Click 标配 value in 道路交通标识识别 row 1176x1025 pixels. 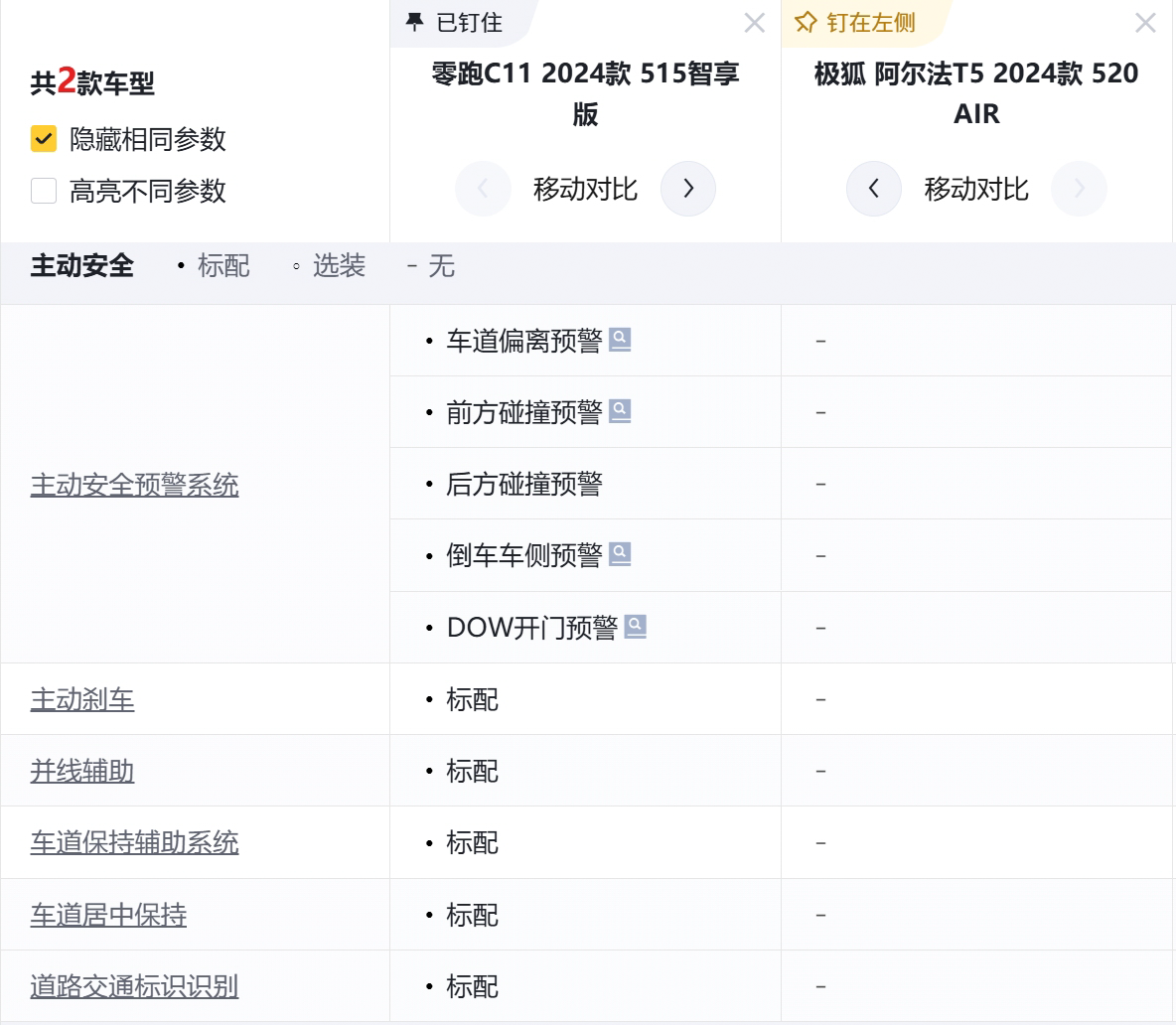click(x=473, y=986)
